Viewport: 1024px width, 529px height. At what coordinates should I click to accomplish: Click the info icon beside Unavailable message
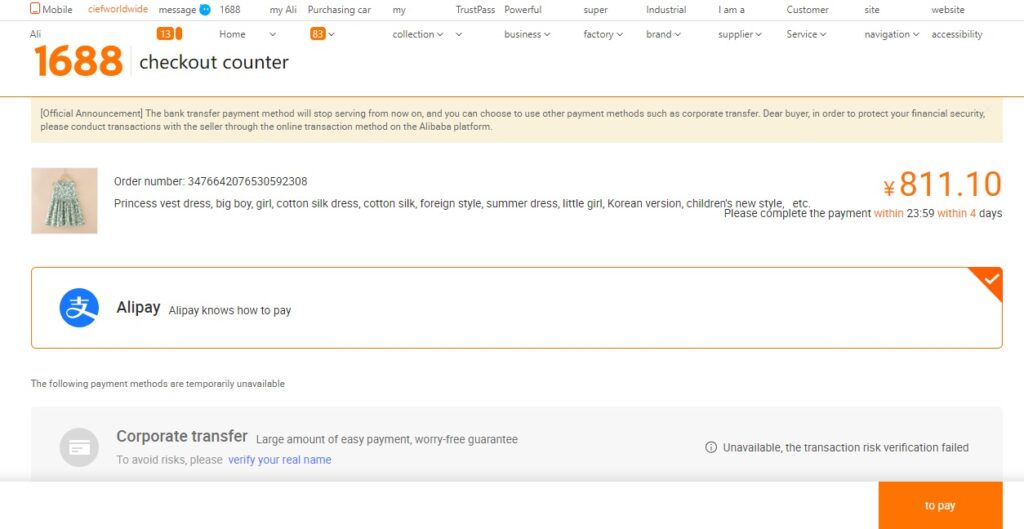711,448
